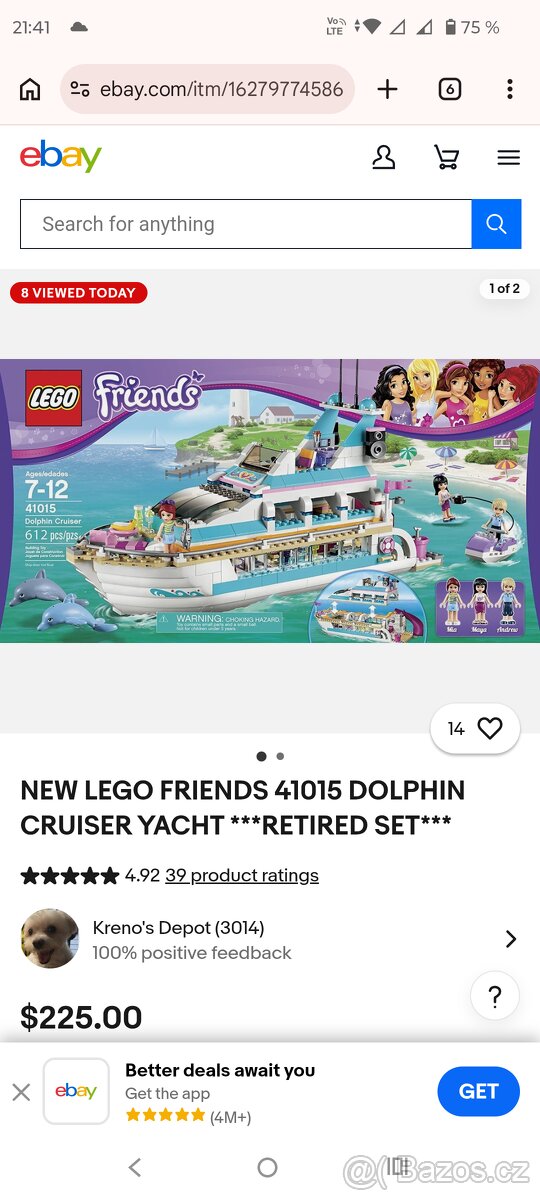Open the eBay account profile icon
Viewport: 540px width, 1200px height.
click(x=384, y=157)
